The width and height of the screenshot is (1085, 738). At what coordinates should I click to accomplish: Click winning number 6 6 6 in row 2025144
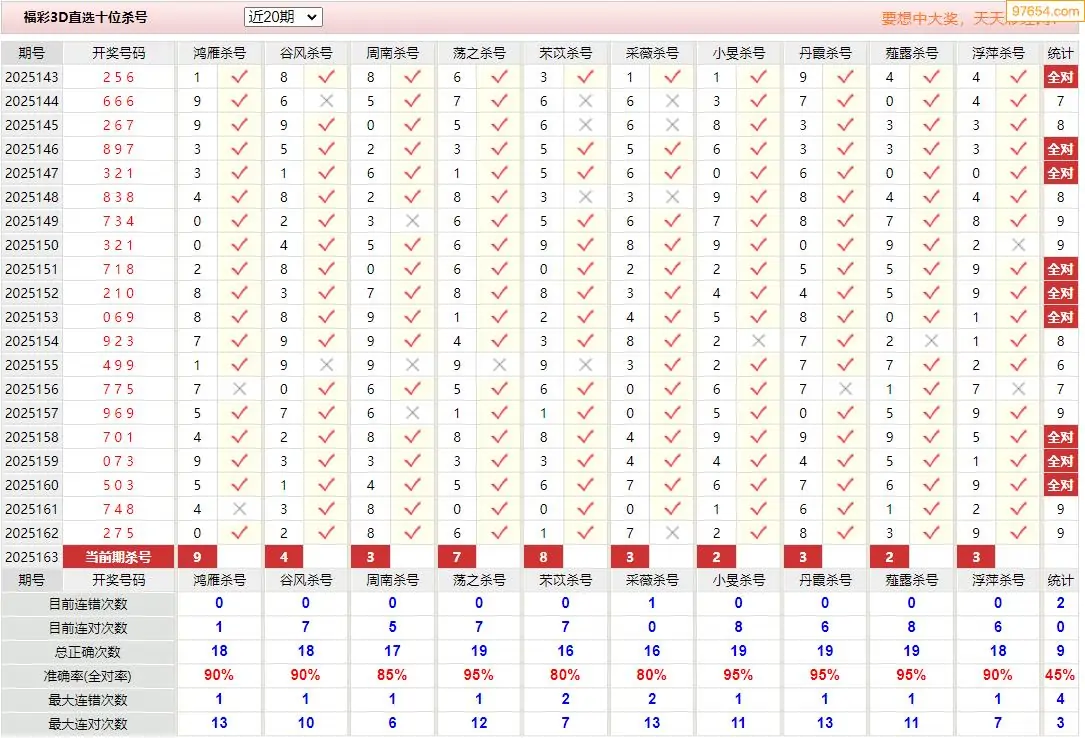tap(118, 101)
